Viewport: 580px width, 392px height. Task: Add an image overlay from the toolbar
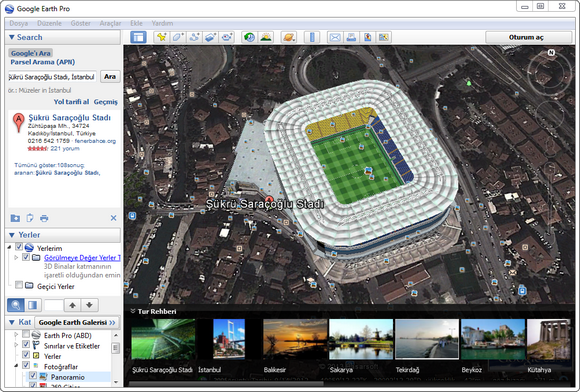(x=210, y=37)
